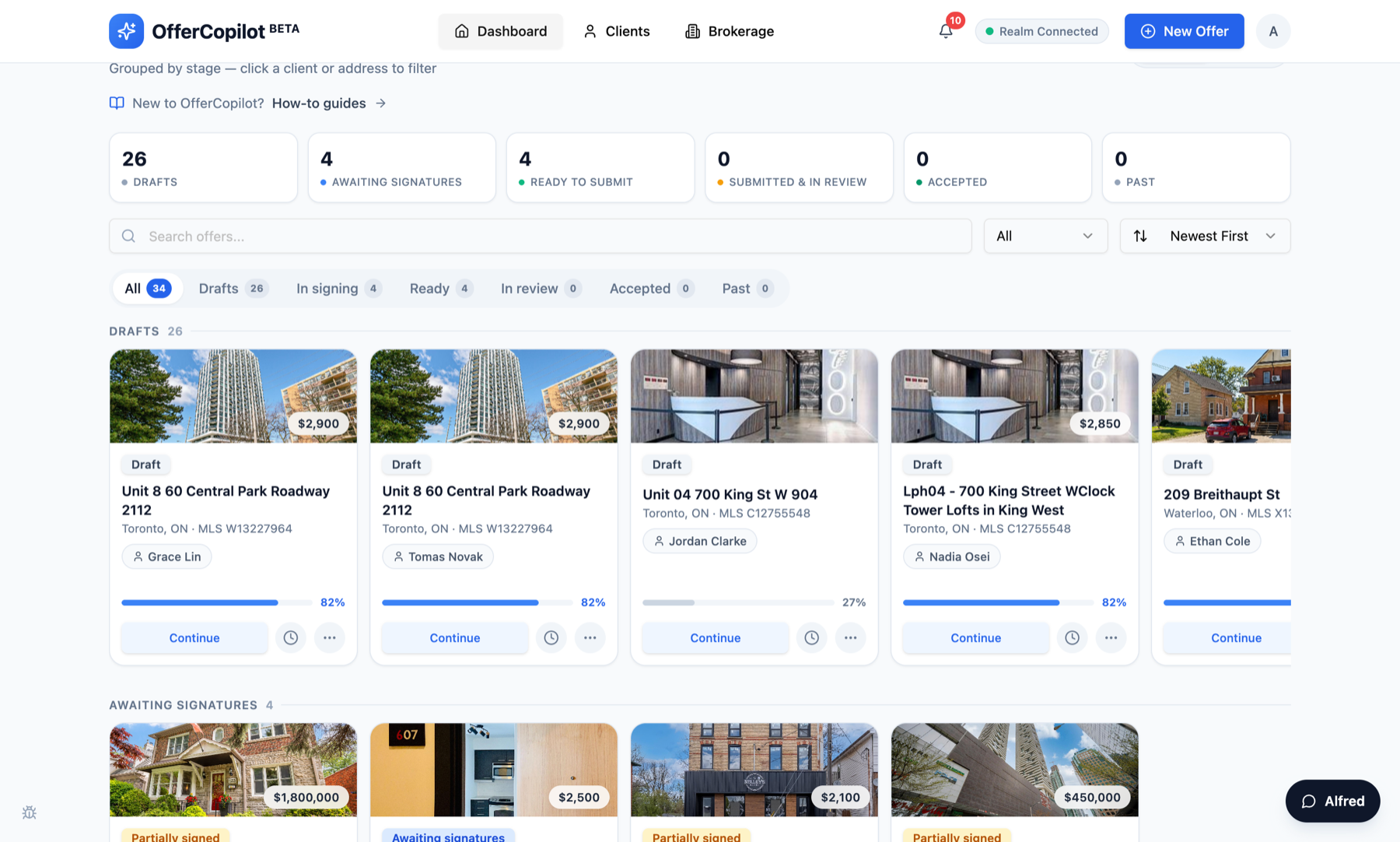
Task: Open history clock on Grace Lin card
Action: point(291,637)
